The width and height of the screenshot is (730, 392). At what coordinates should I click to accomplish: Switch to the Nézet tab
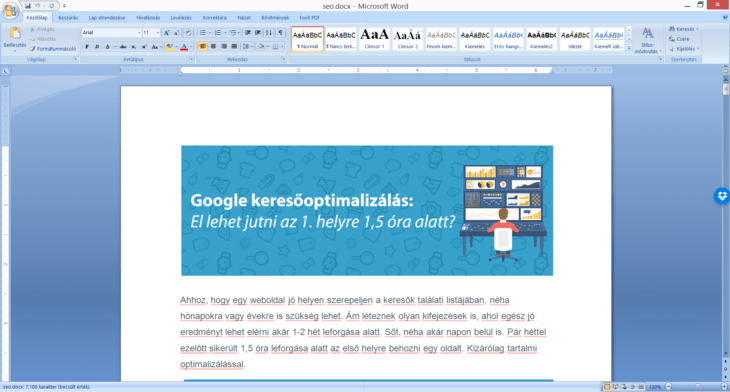pyautogui.click(x=244, y=18)
